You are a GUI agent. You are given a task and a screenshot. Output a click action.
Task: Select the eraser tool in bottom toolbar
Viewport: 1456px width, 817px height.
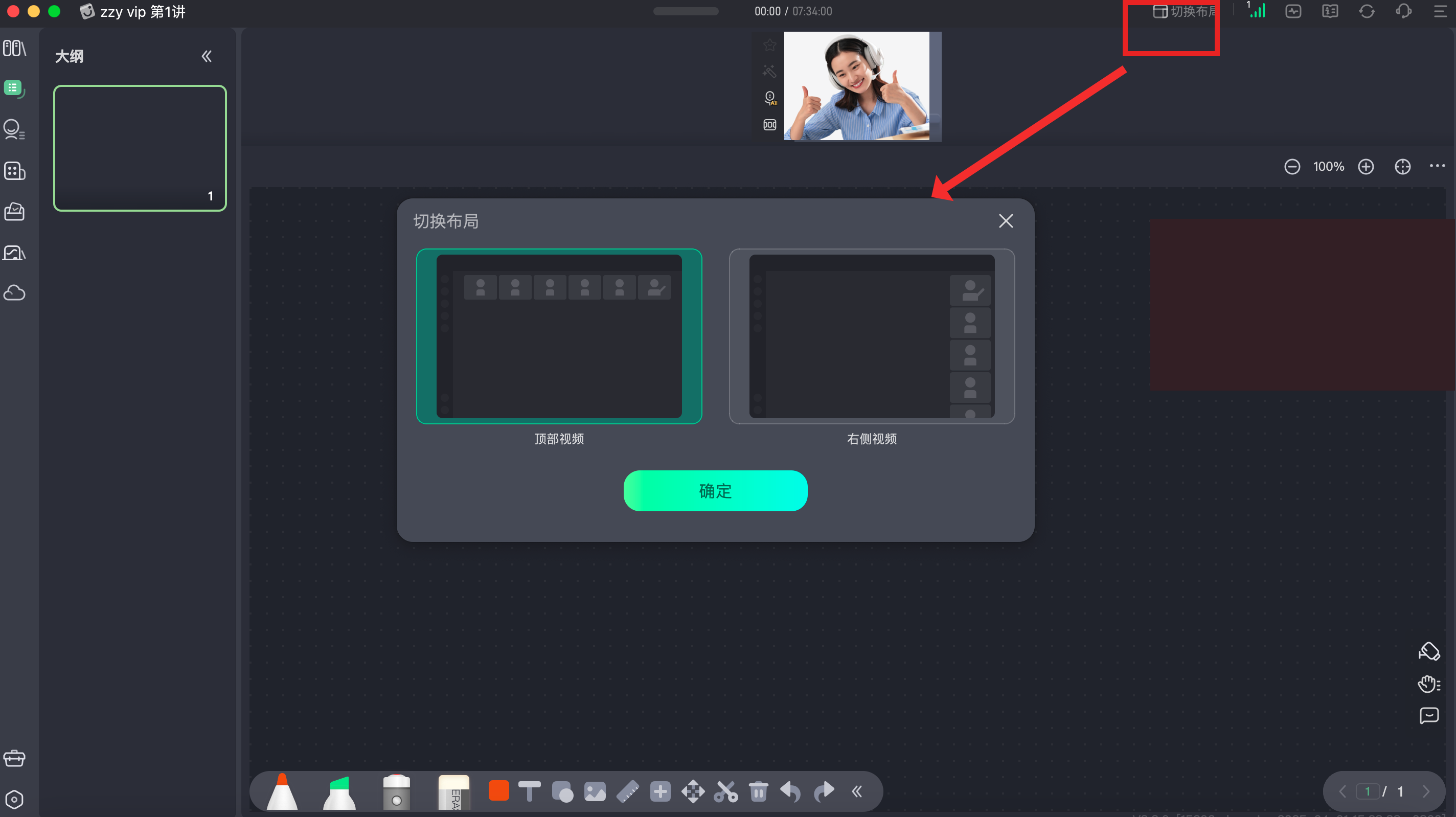click(453, 791)
